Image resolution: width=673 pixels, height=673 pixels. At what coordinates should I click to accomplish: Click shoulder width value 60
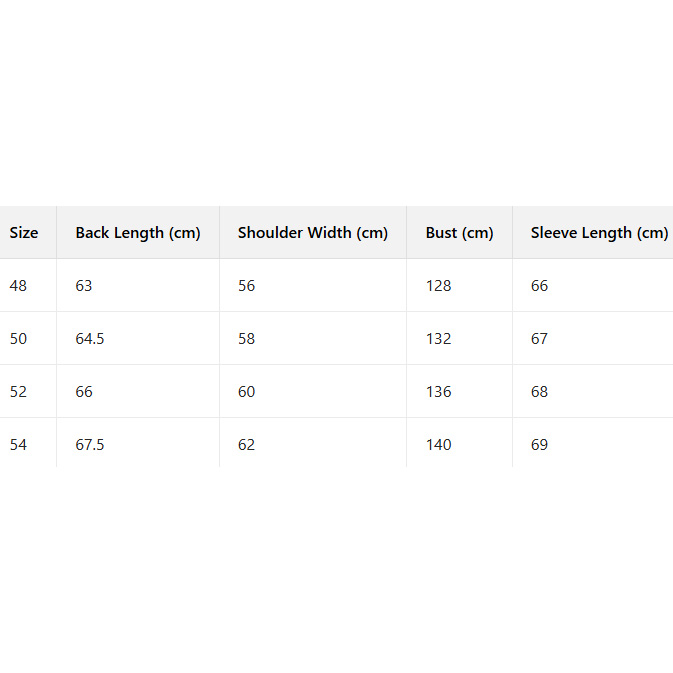(x=247, y=392)
